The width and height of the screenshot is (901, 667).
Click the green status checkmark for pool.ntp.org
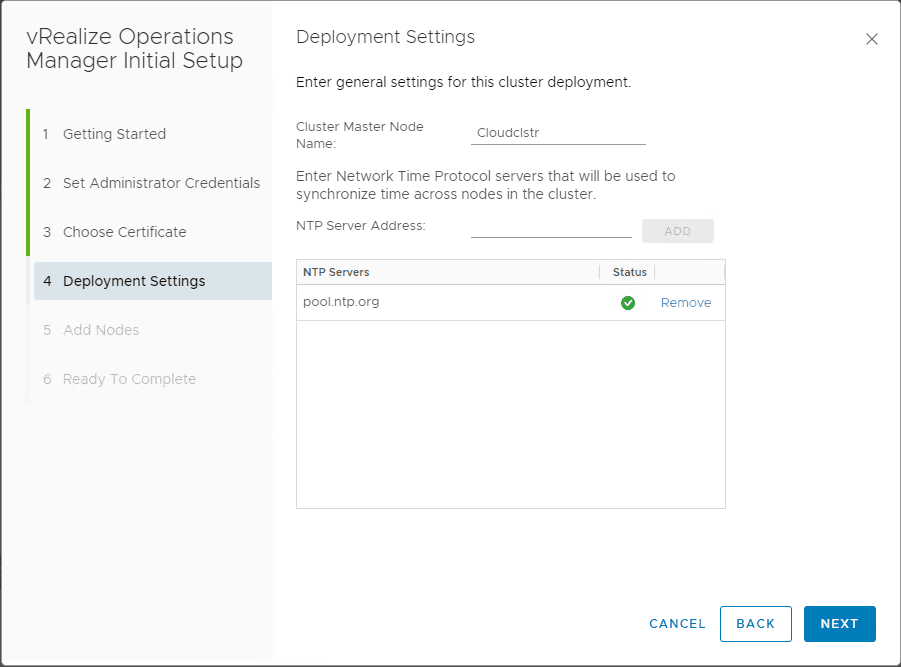tap(628, 303)
